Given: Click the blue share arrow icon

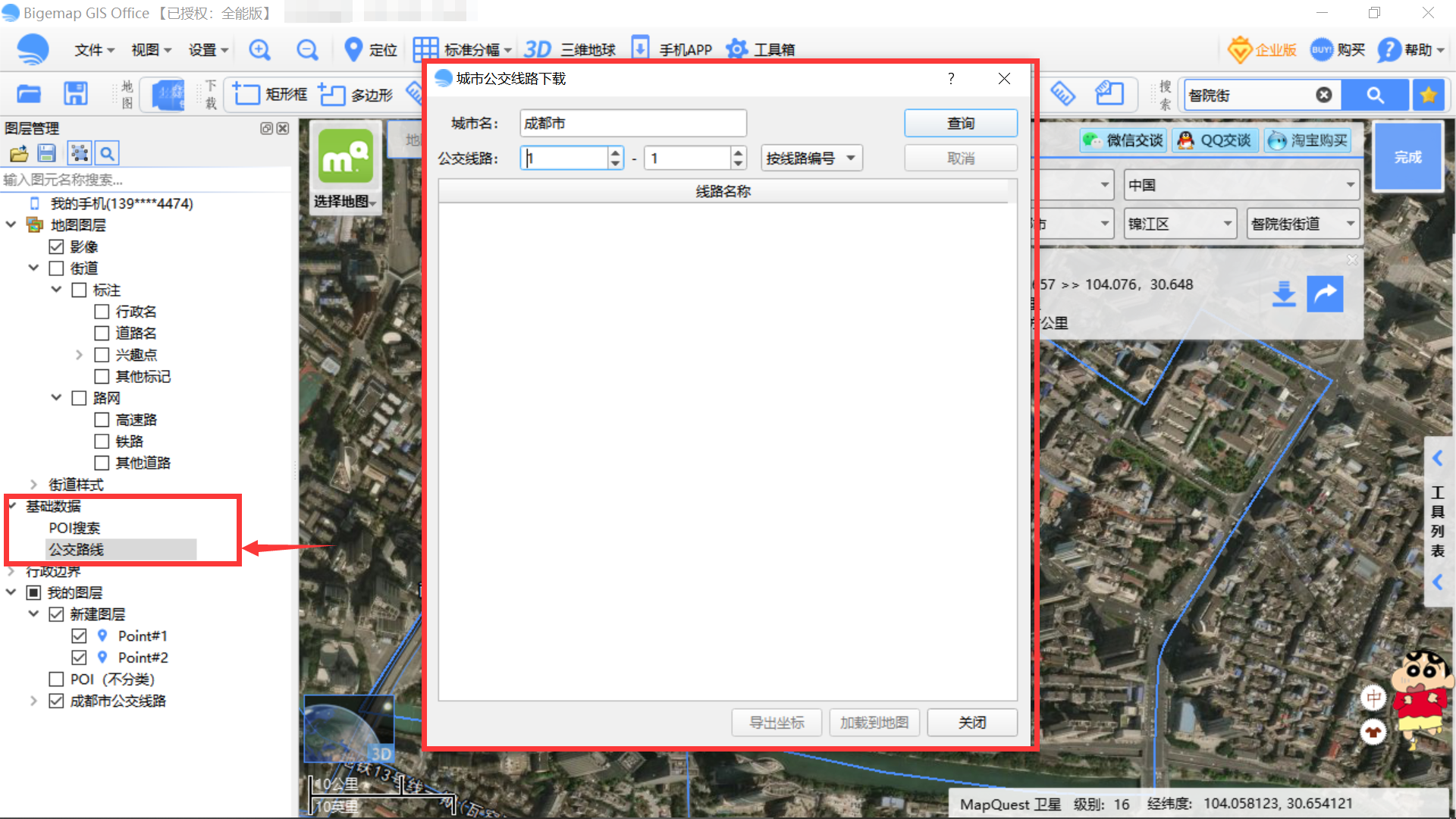Looking at the screenshot, I should (1325, 294).
